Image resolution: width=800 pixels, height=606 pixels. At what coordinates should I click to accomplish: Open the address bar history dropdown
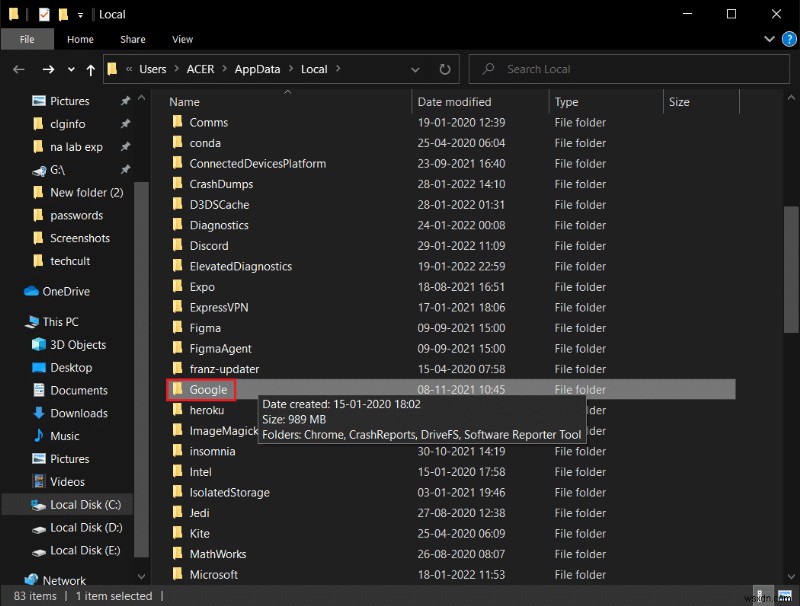tap(415, 69)
